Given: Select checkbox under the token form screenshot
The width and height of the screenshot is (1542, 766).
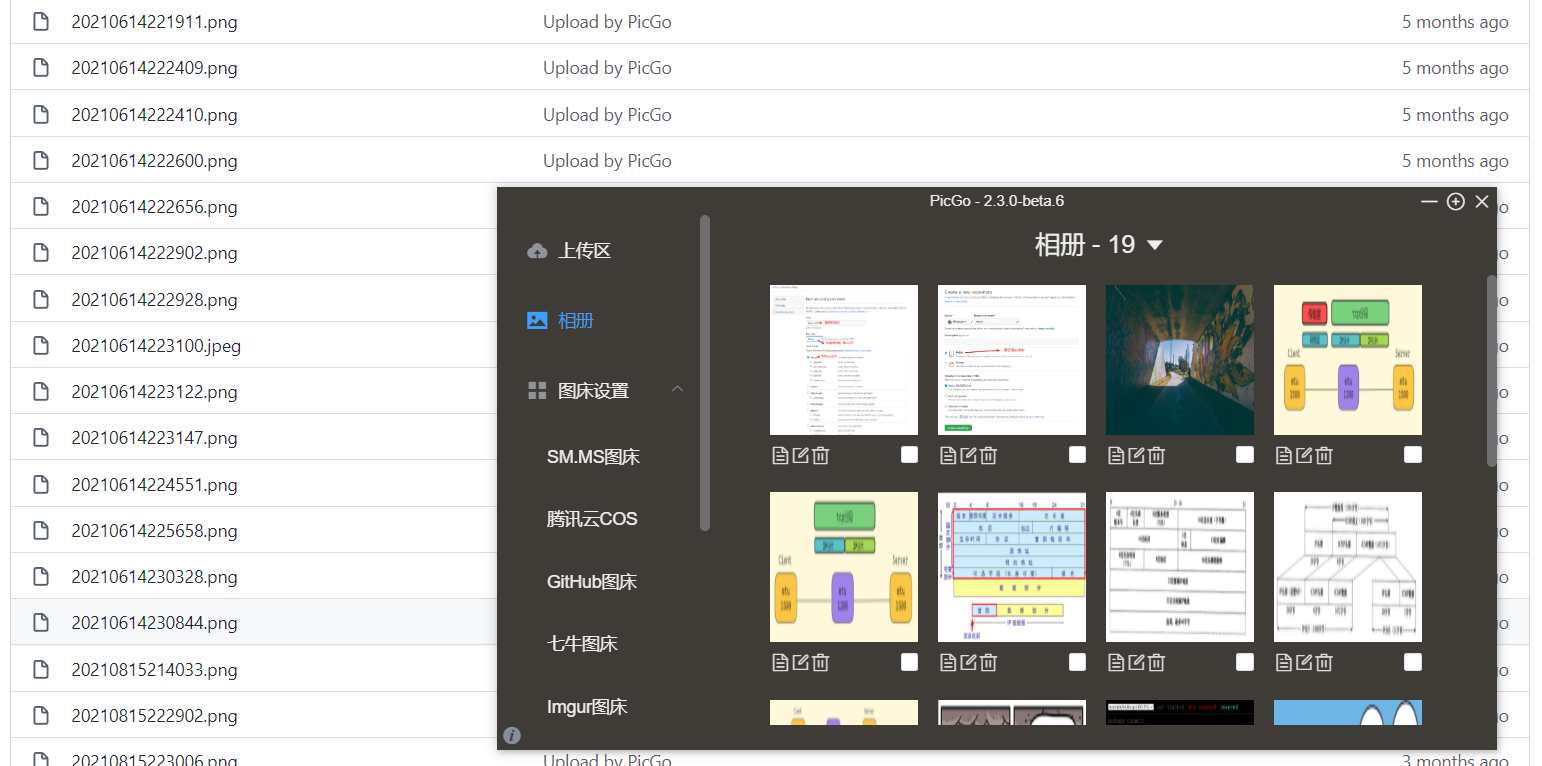Looking at the screenshot, I should pos(909,455).
